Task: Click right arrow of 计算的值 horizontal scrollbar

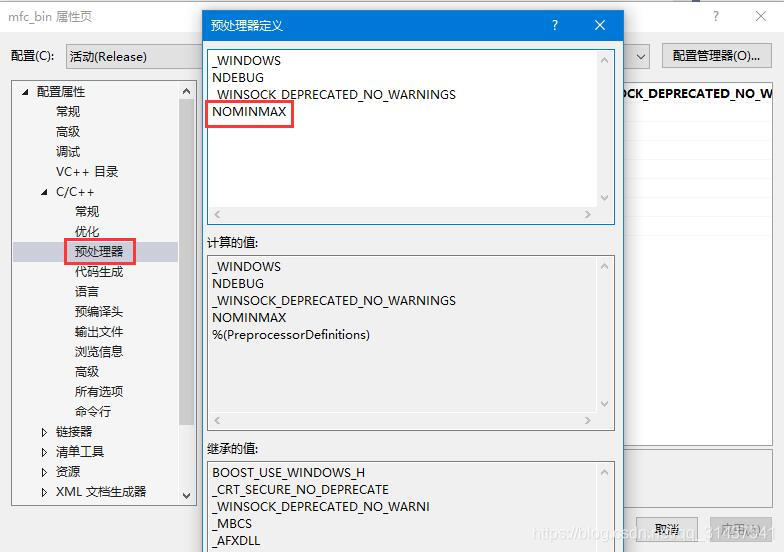Action: (x=588, y=420)
